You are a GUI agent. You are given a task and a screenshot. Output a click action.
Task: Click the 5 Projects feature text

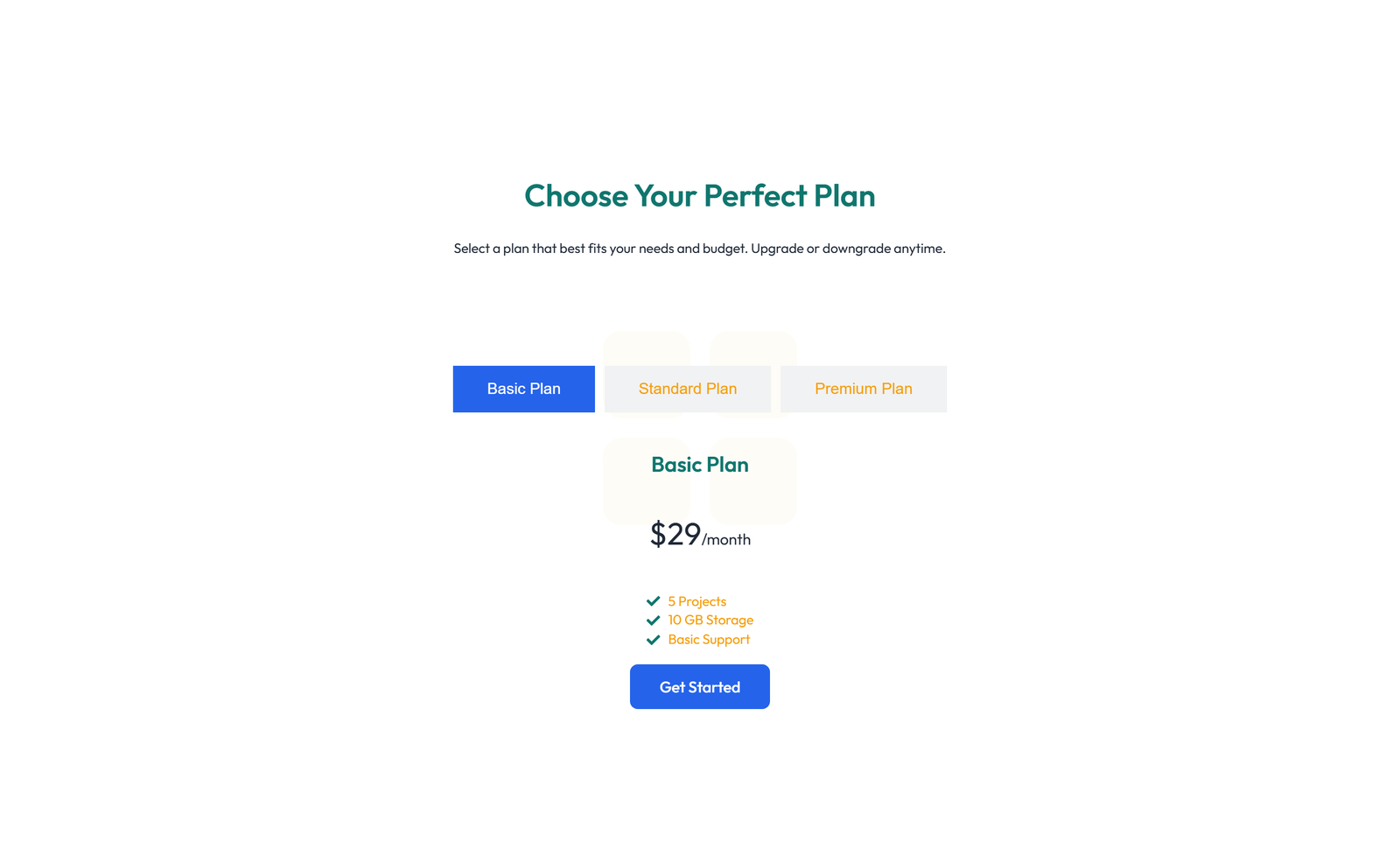tap(696, 601)
